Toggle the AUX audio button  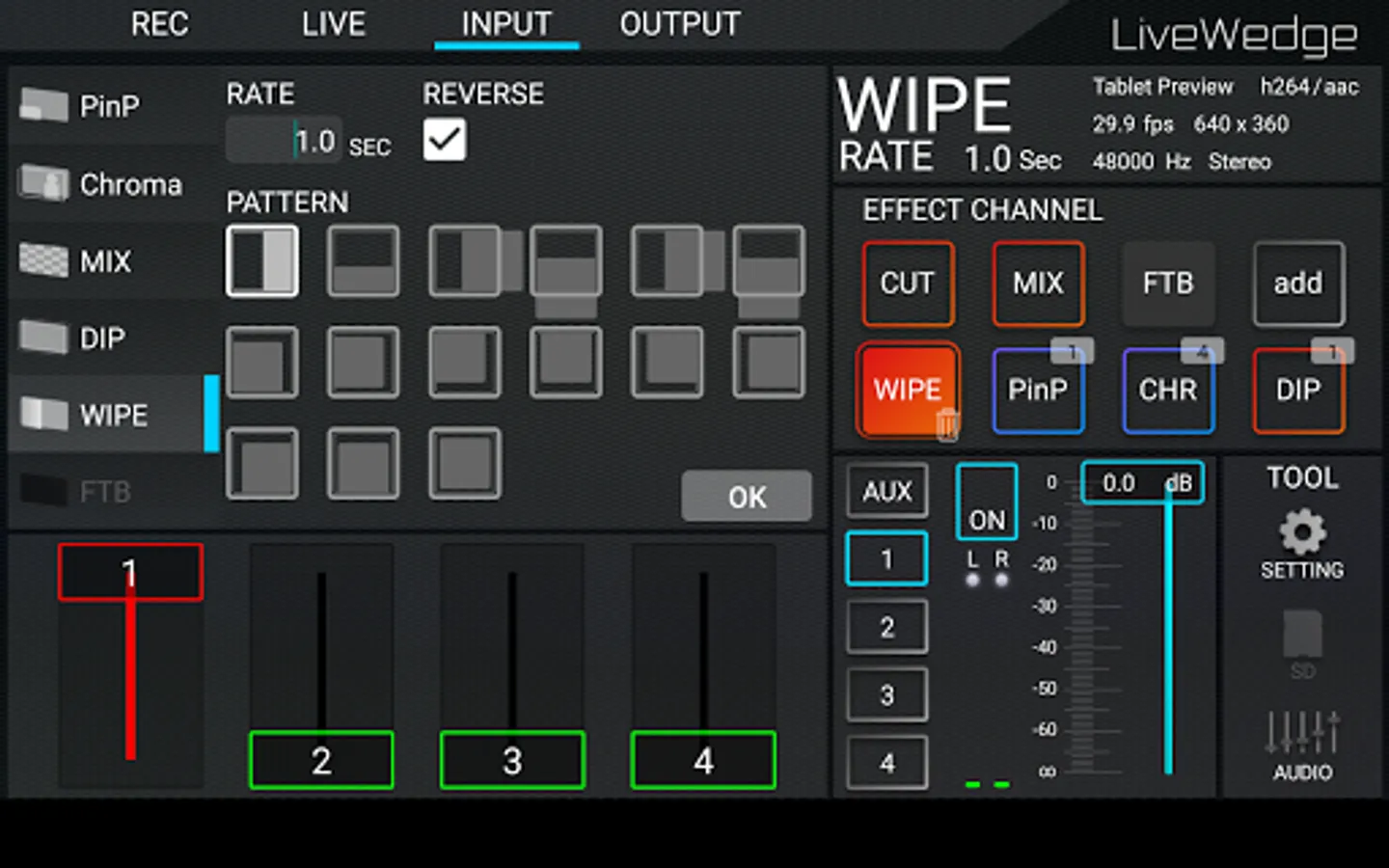886,492
